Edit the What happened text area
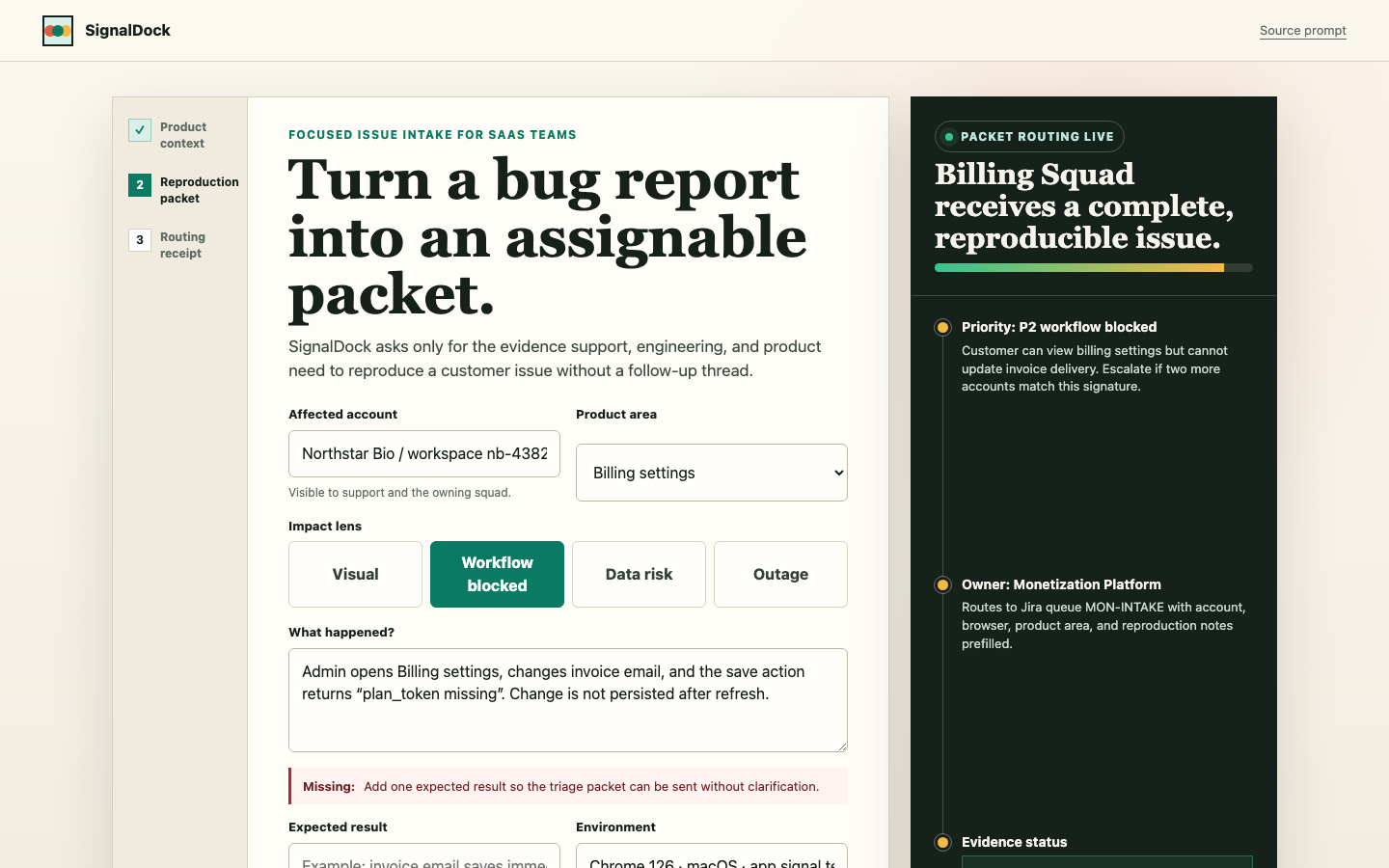 [568, 700]
